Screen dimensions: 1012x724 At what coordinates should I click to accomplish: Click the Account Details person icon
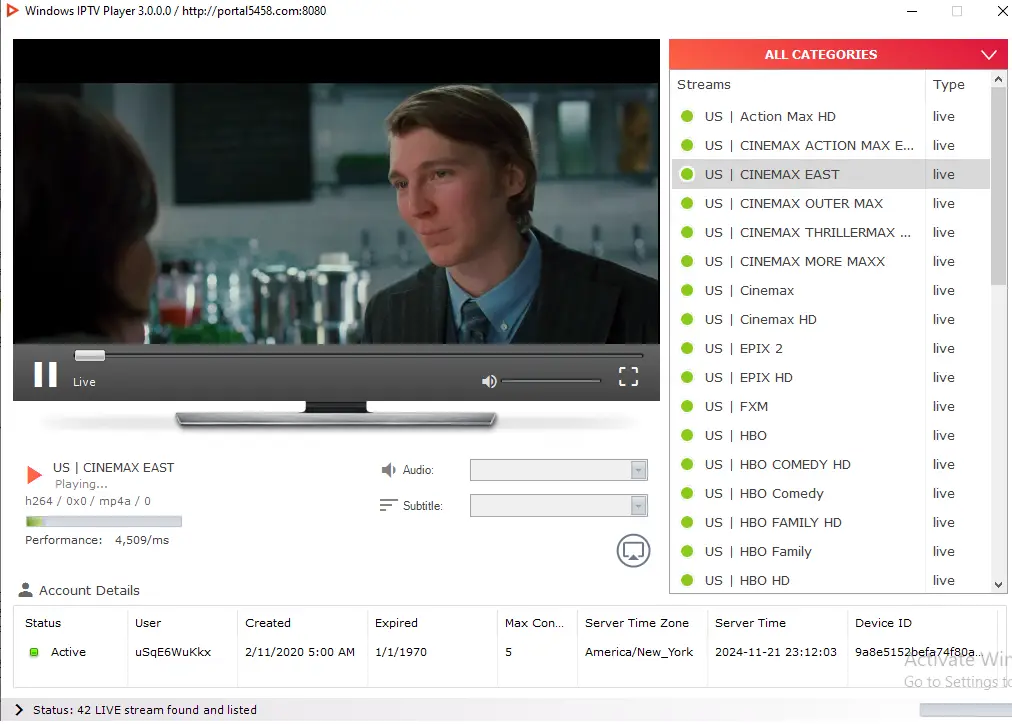coord(25,590)
